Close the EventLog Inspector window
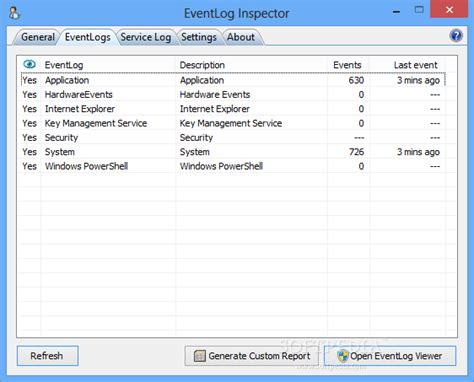This screenshot has width=474, height=382. coord(449,10)
